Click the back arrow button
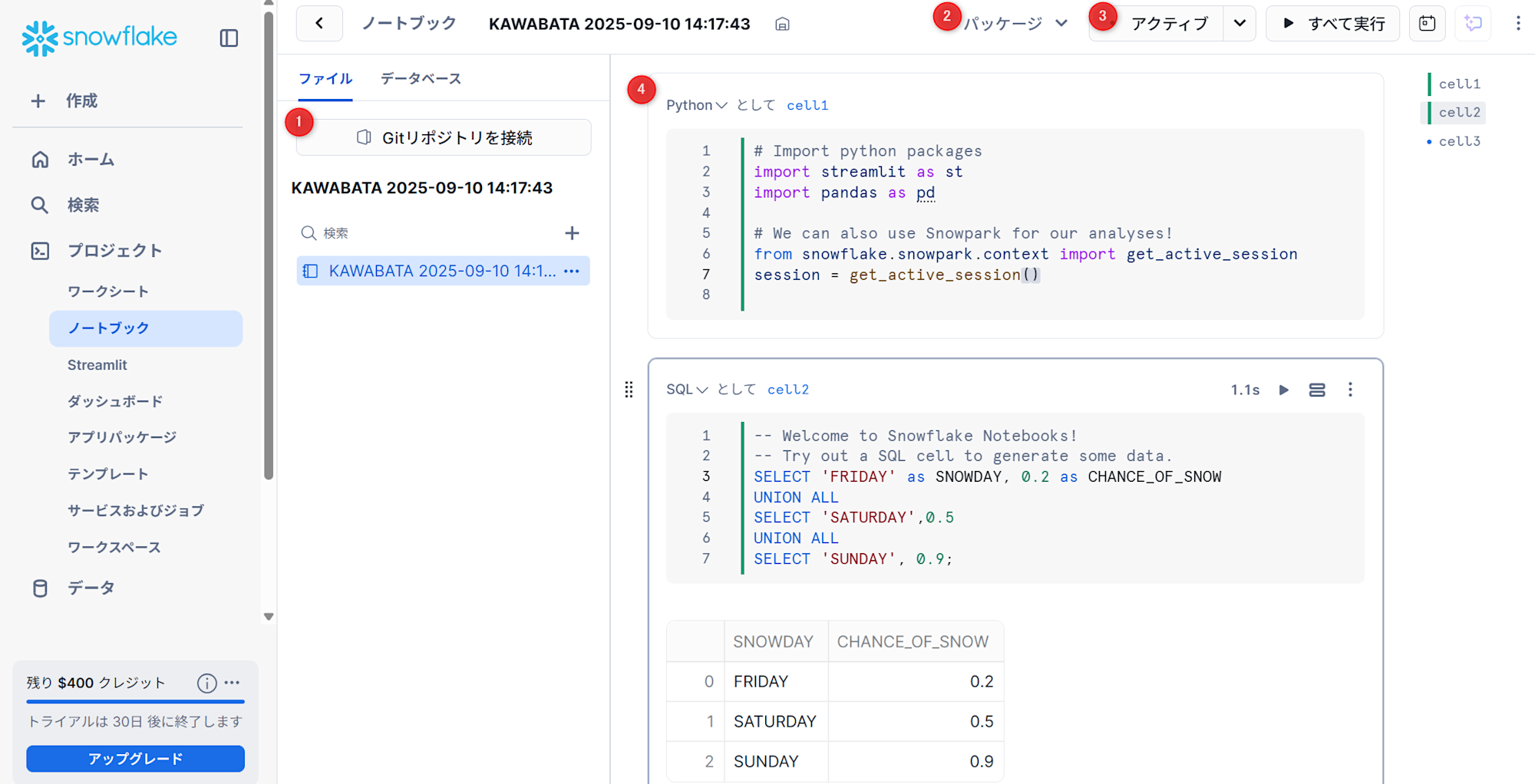 319,24
